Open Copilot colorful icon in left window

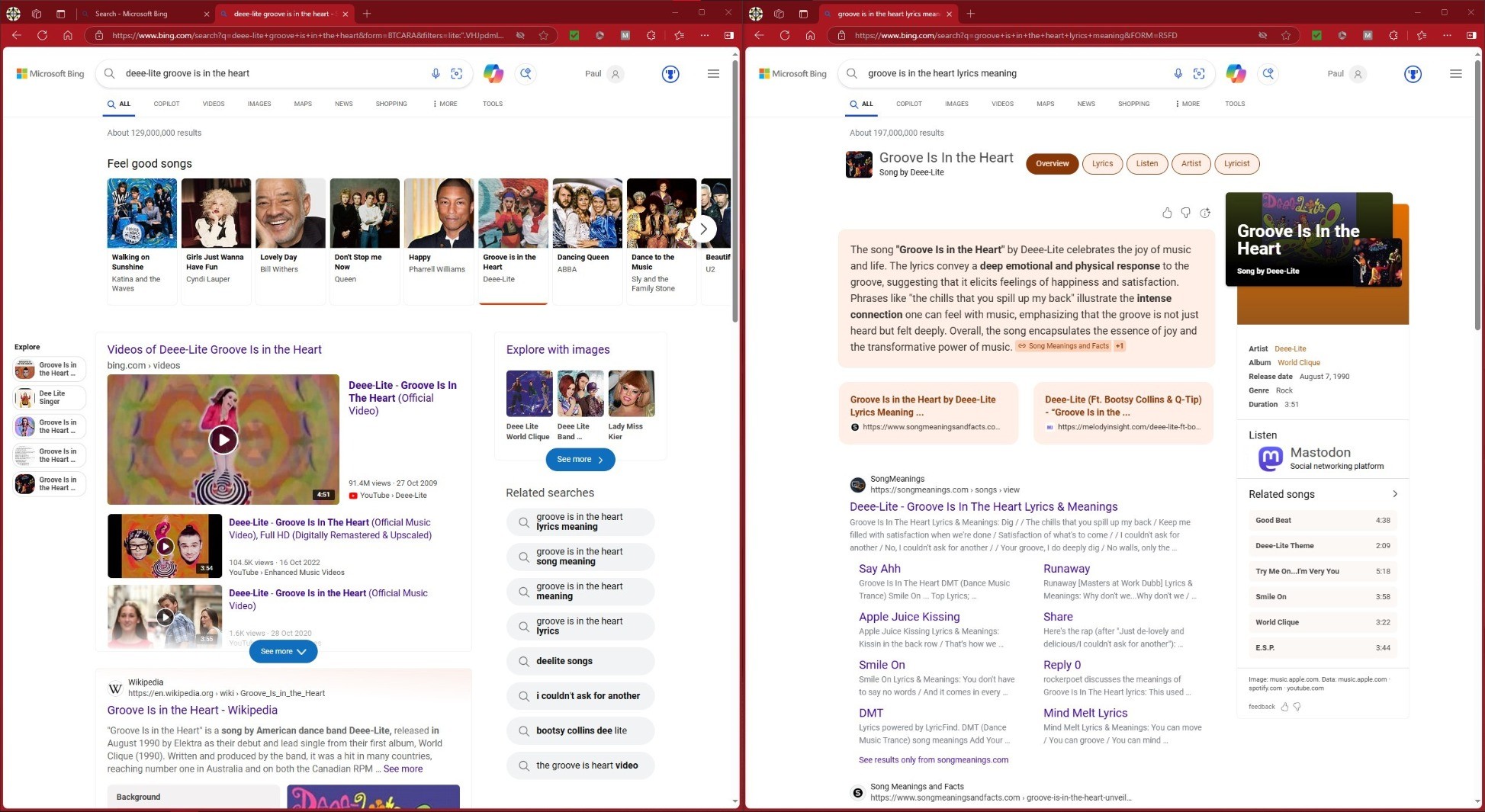click(493, 73)
